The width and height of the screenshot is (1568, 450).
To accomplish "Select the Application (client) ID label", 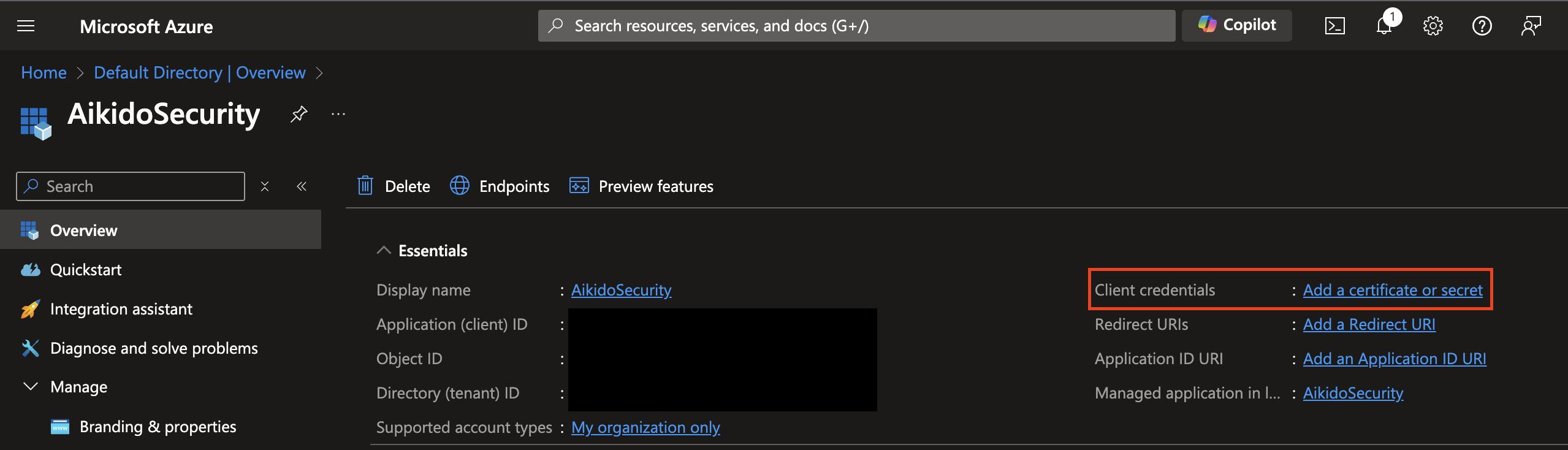I will click(x=452, y=324).
